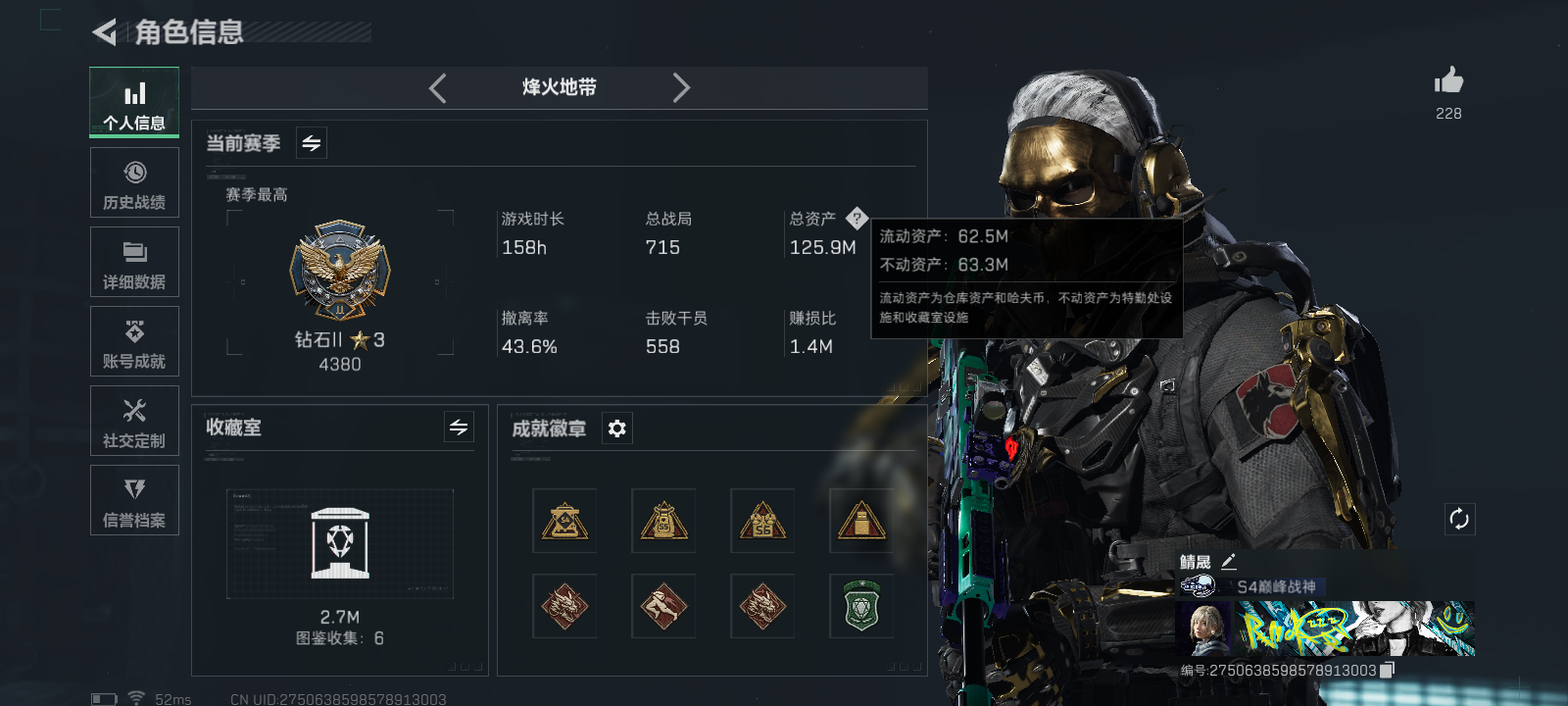Viewport: 1568px width, 706px height.
Task: Edit the player nickname with the pencil icon
Action: (1229, 562)
